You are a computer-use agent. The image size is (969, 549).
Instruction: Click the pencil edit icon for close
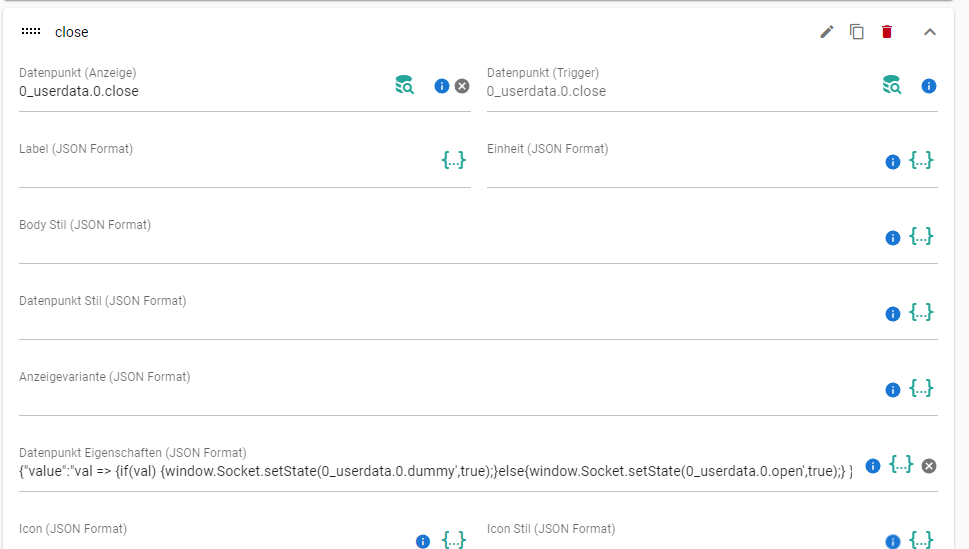click(x=827, y=32)
